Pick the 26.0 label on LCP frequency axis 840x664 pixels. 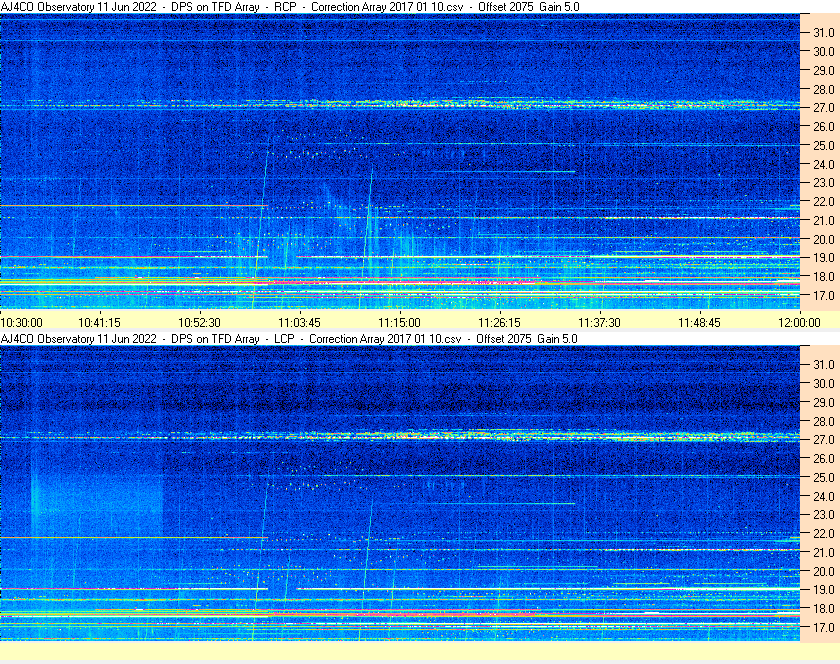tap(824, 458)
